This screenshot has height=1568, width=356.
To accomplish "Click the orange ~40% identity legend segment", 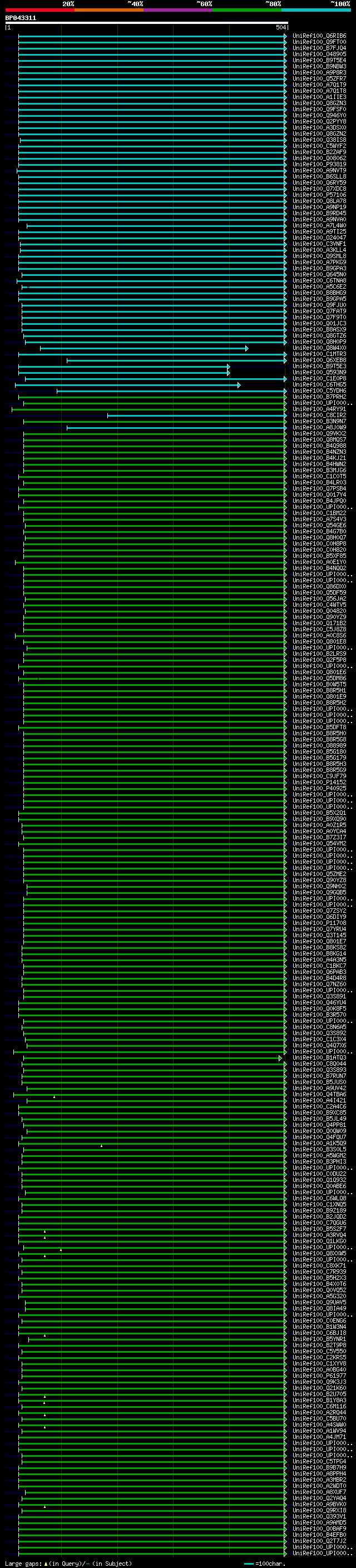I will pyautogui.click(x=109, y=10).
